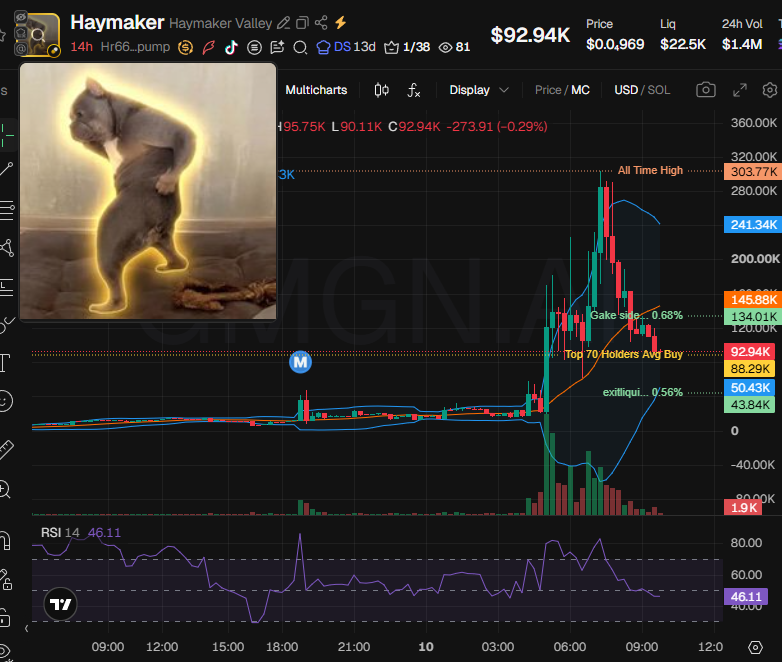Select the forecast position tool

tap(6, 287)
